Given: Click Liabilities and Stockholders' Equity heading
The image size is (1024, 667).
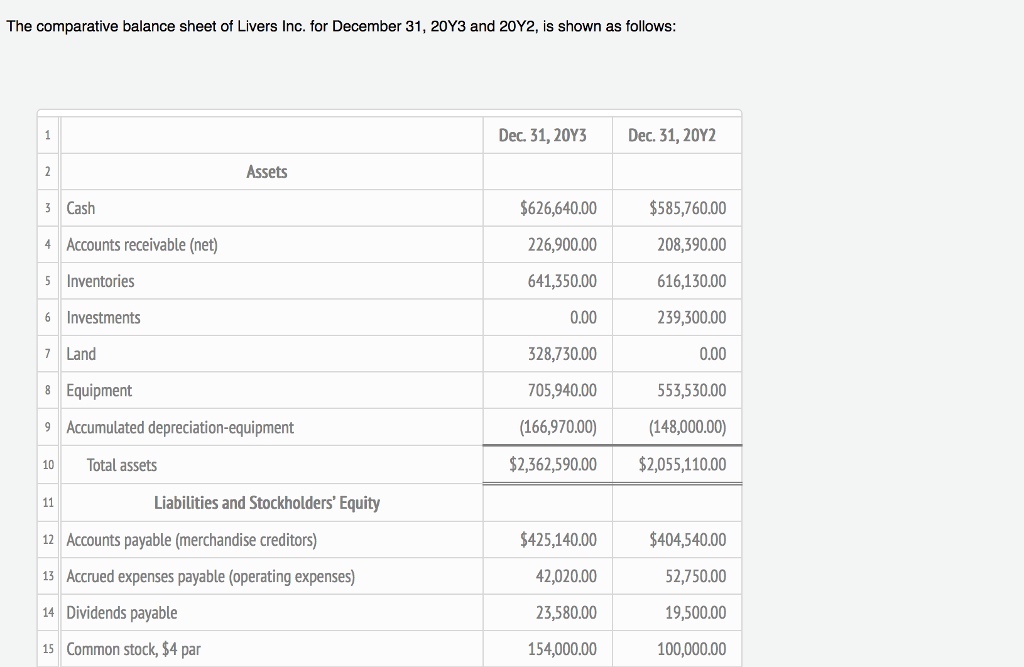Looking at the screenshot, I should [267, 503].
